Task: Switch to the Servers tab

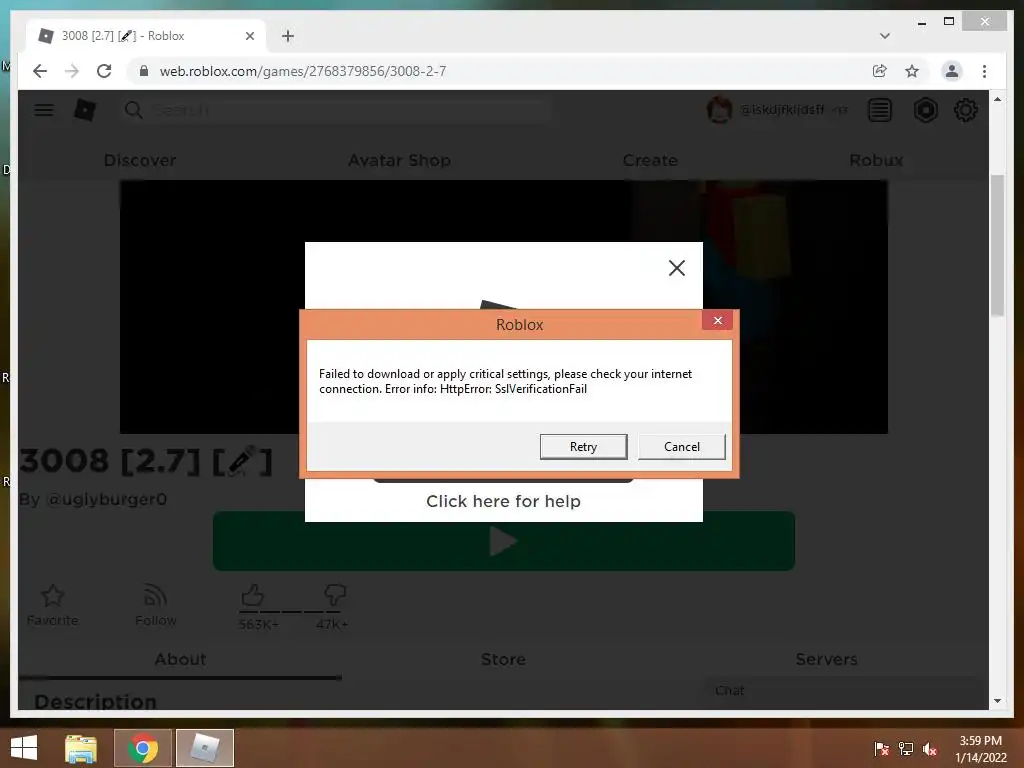Action: 826,660
